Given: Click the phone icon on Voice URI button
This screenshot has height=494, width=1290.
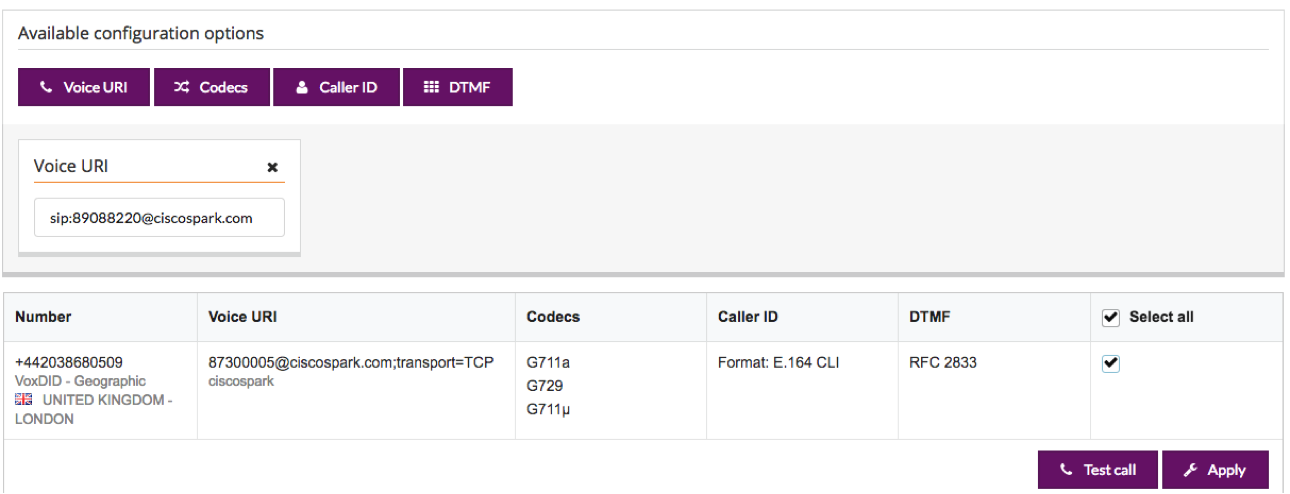Looking at the screenshot, I should click(45, 88).
